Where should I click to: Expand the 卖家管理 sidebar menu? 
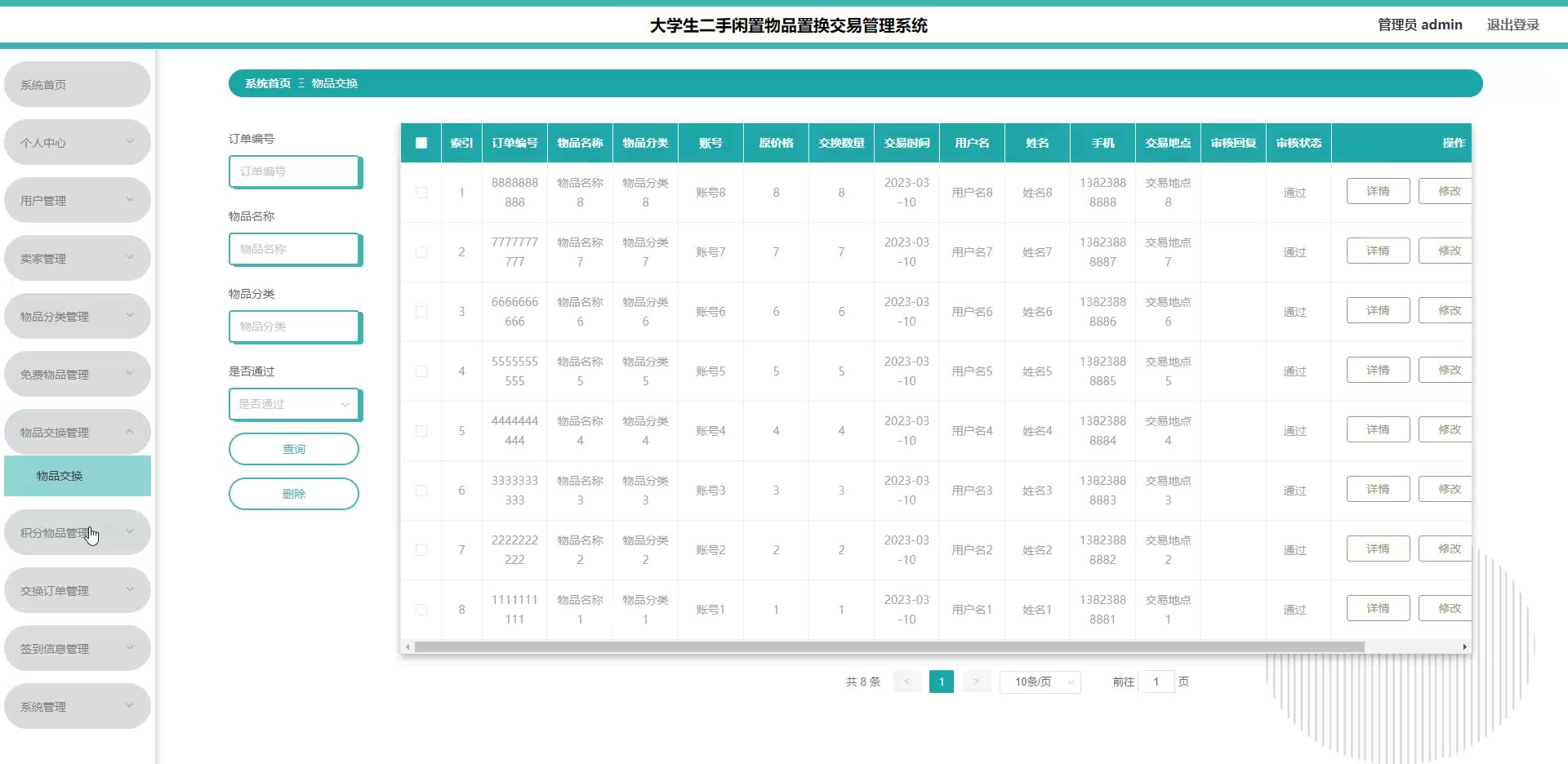click(78, 258)
